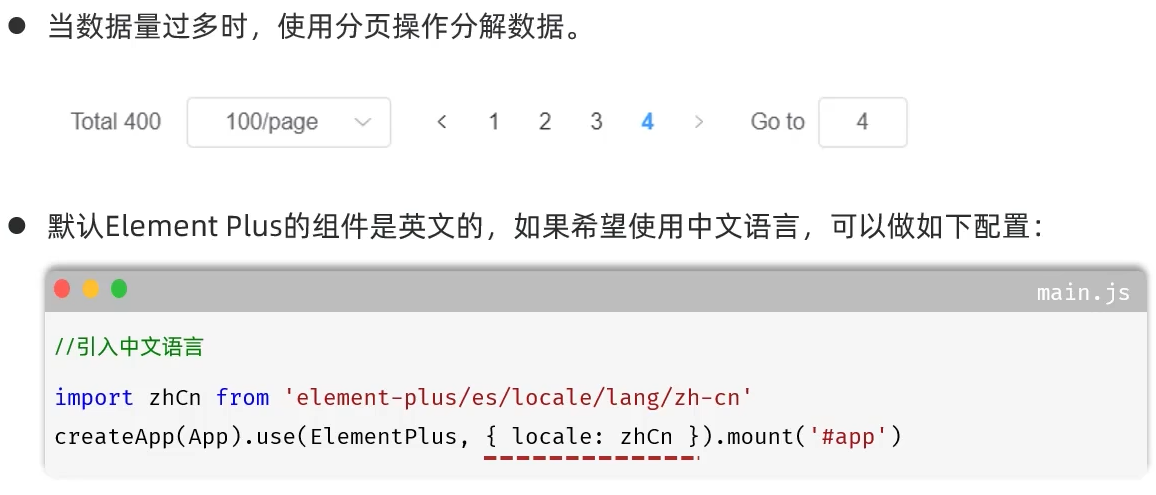Go to next page with right arrow
The height and width of the screenshot is (495, 1156).
699,122
